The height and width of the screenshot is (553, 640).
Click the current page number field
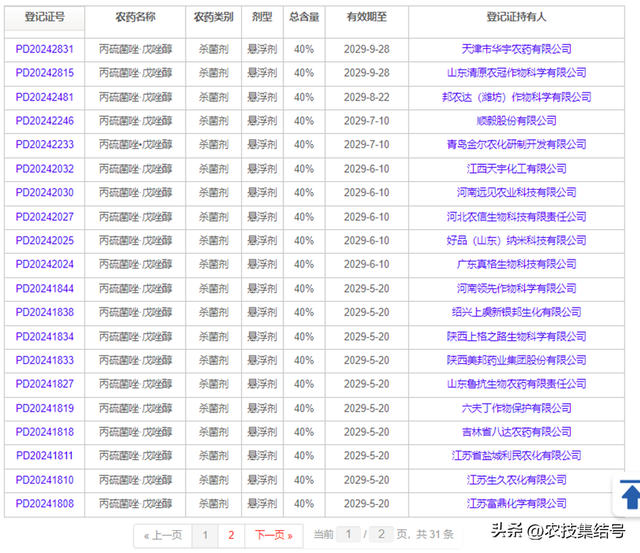point(348,534)
